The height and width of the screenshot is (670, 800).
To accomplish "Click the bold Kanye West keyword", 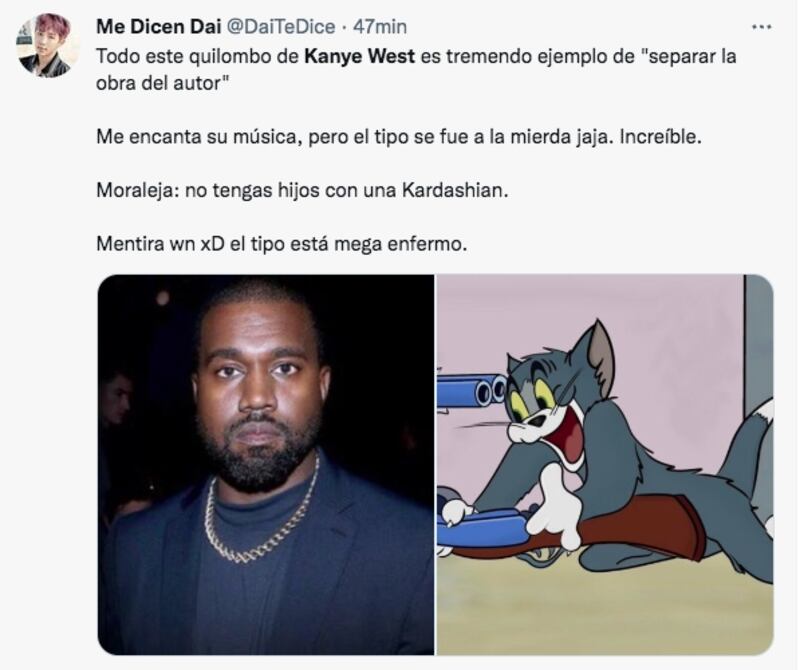I will point(359,56).
